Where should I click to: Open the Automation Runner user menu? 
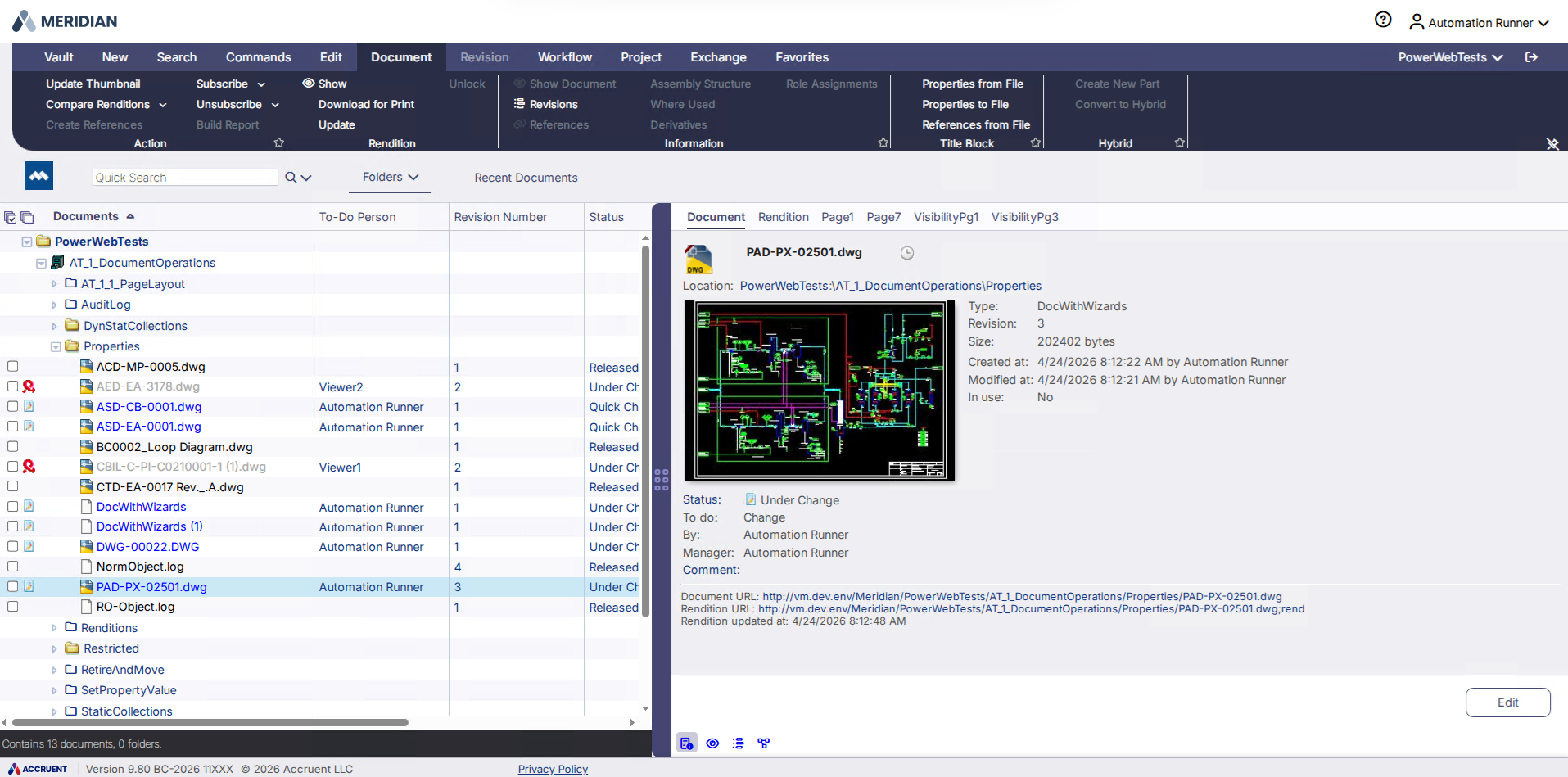click(1479, 23)
